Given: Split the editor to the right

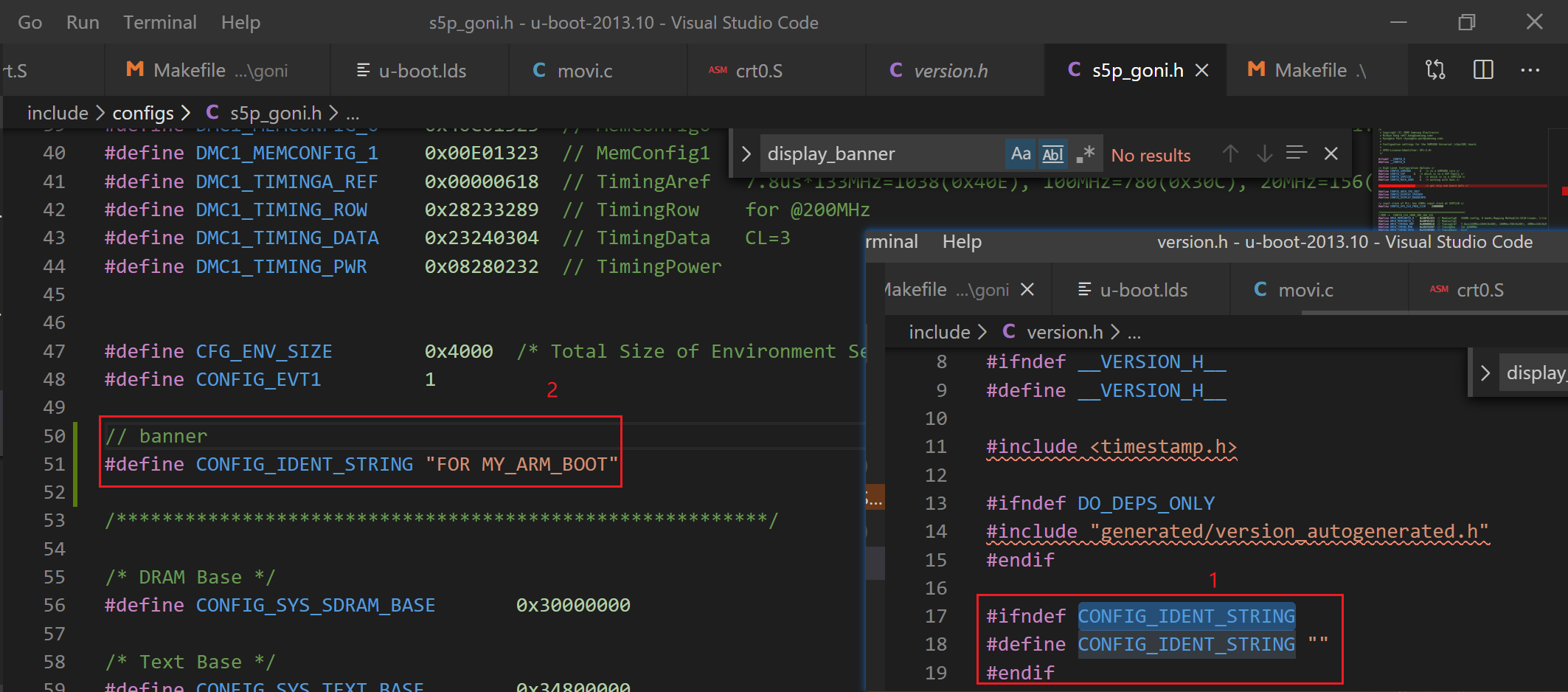Looking at the screenshot, I should [1483, 70].
